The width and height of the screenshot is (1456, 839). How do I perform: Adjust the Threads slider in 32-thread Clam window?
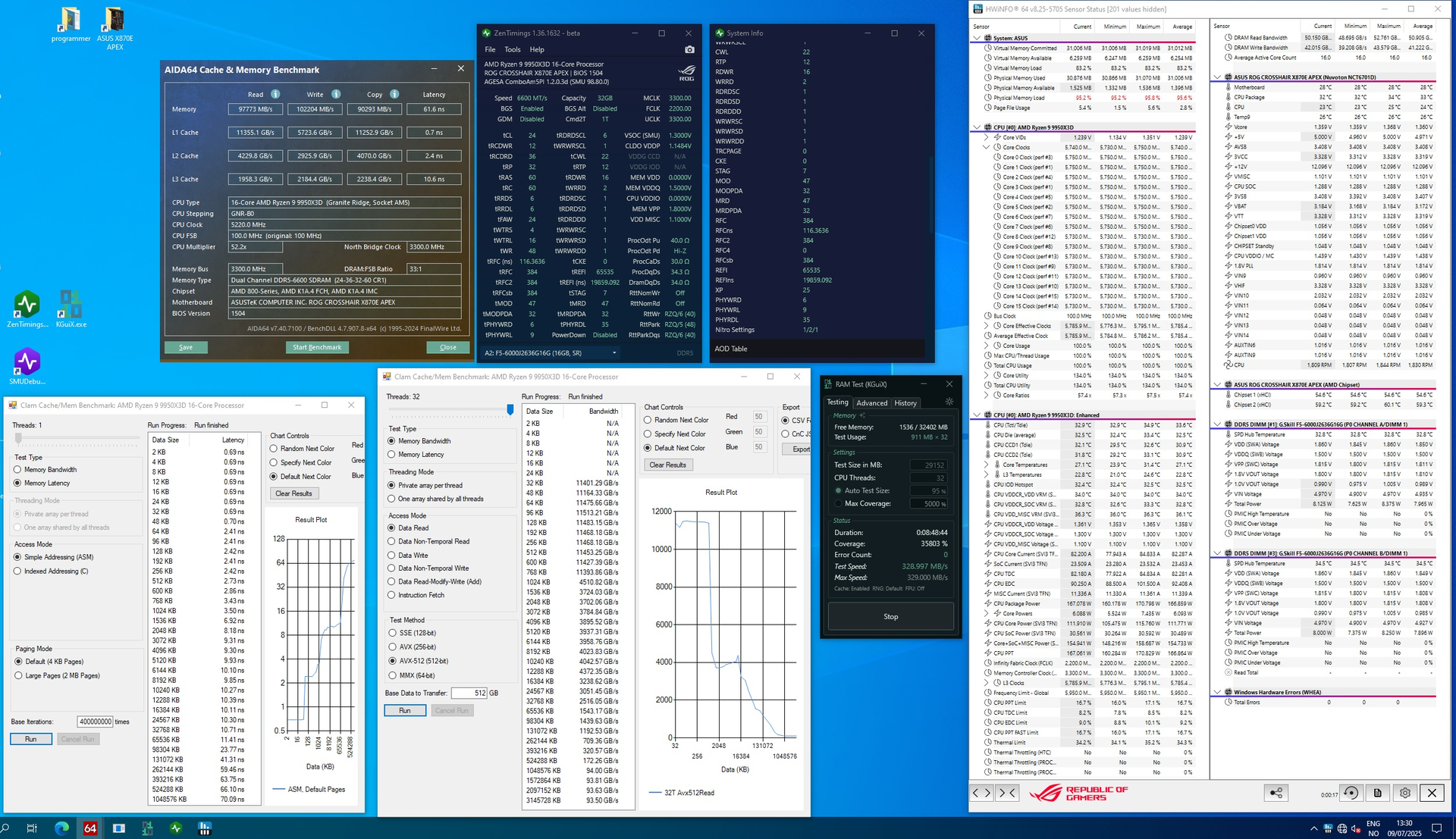pyautogui.click(x=510, y=410)
